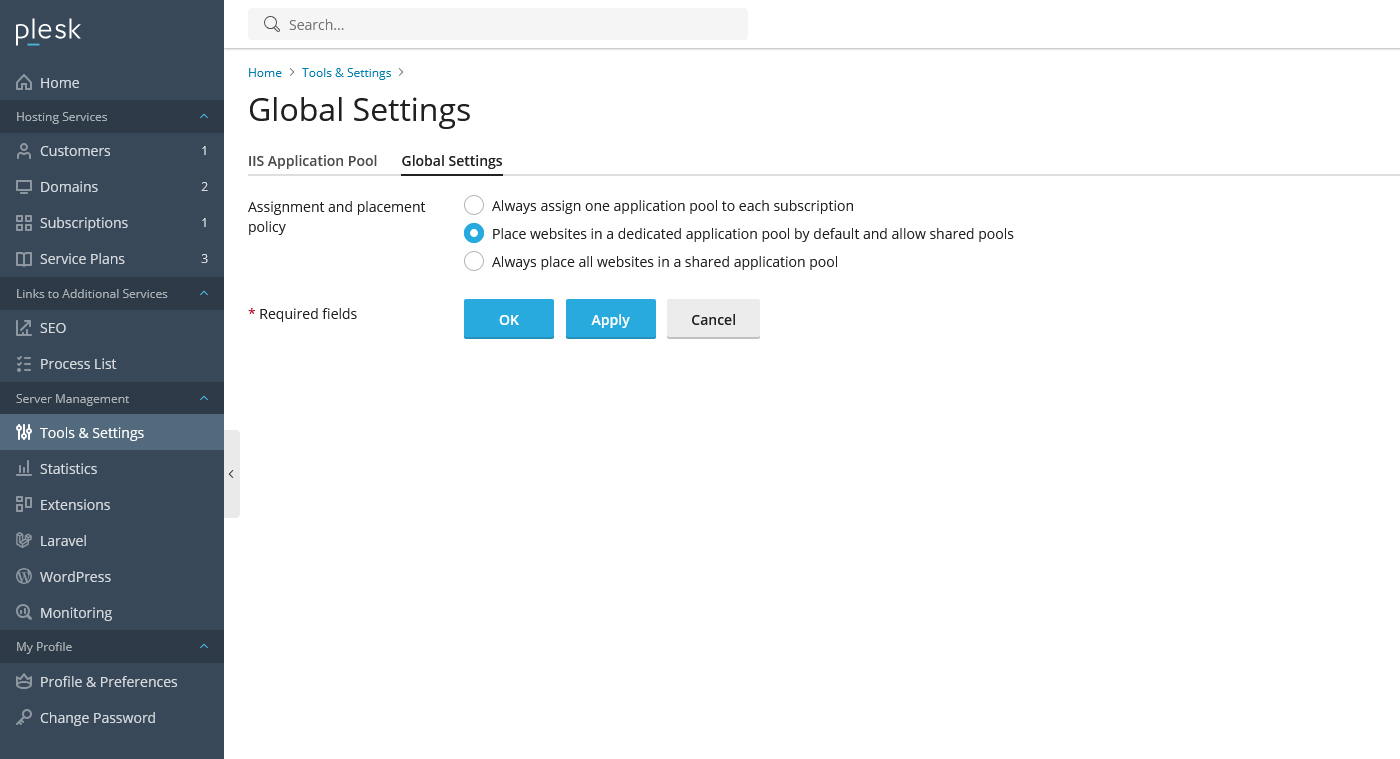Collapse the Hosting Services section

[203, 116]
